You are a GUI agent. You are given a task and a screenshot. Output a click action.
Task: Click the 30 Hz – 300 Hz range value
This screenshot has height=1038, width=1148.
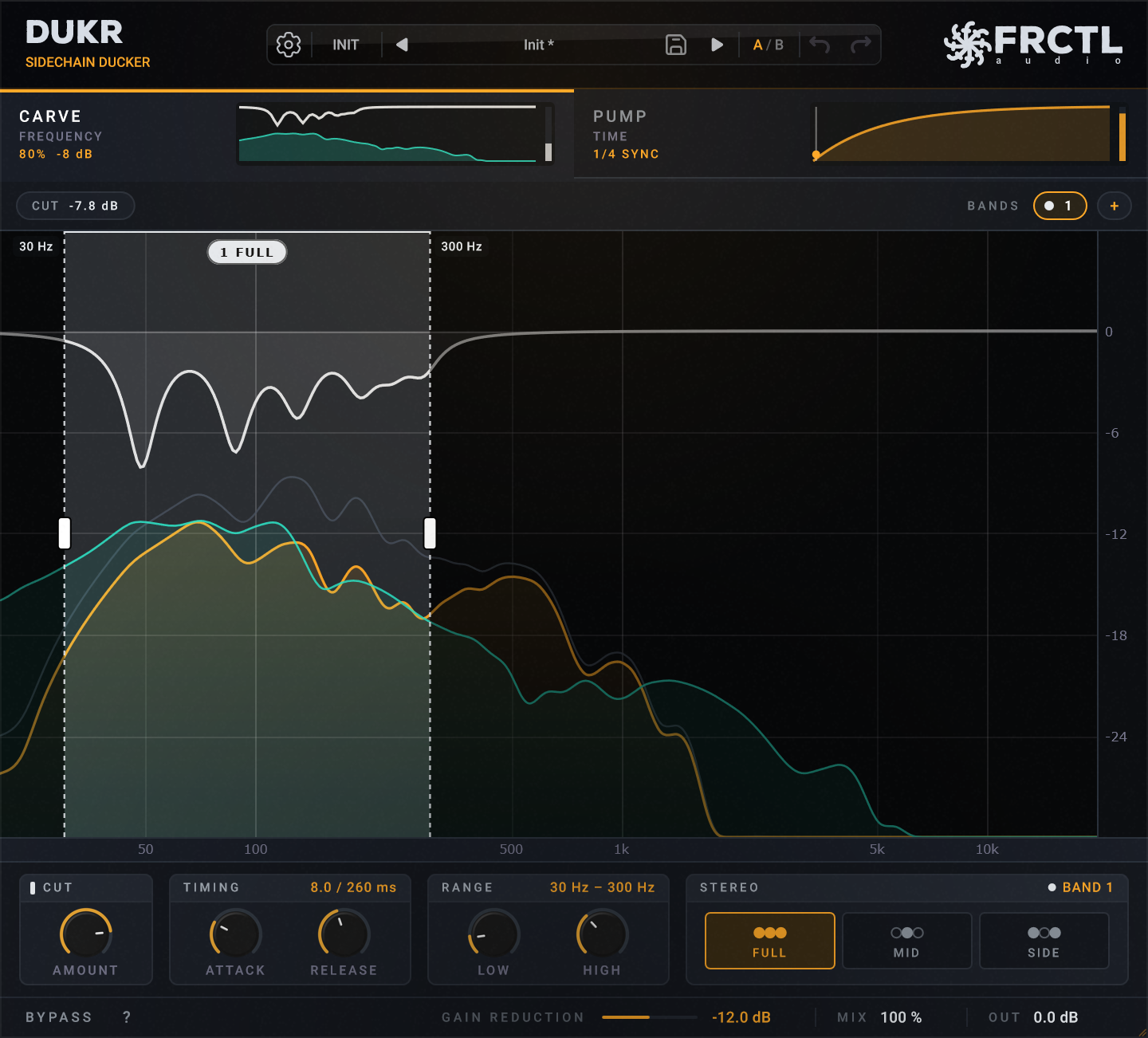603,887
